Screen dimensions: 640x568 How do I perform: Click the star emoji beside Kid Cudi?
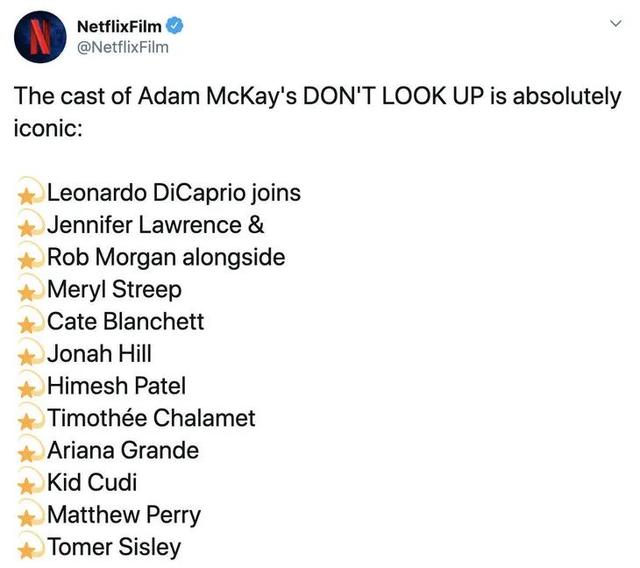pyautogui.click(x=30, y=484)
